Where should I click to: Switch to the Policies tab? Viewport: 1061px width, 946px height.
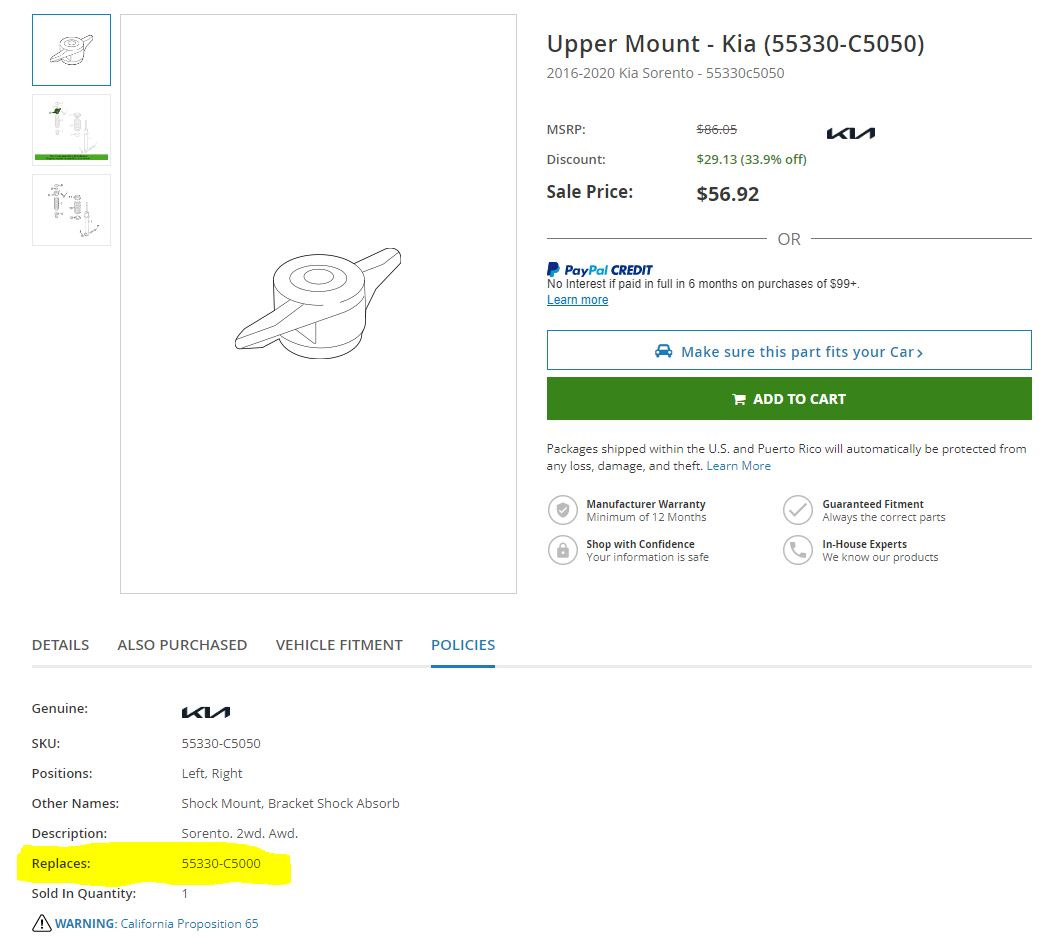[463, 645]
